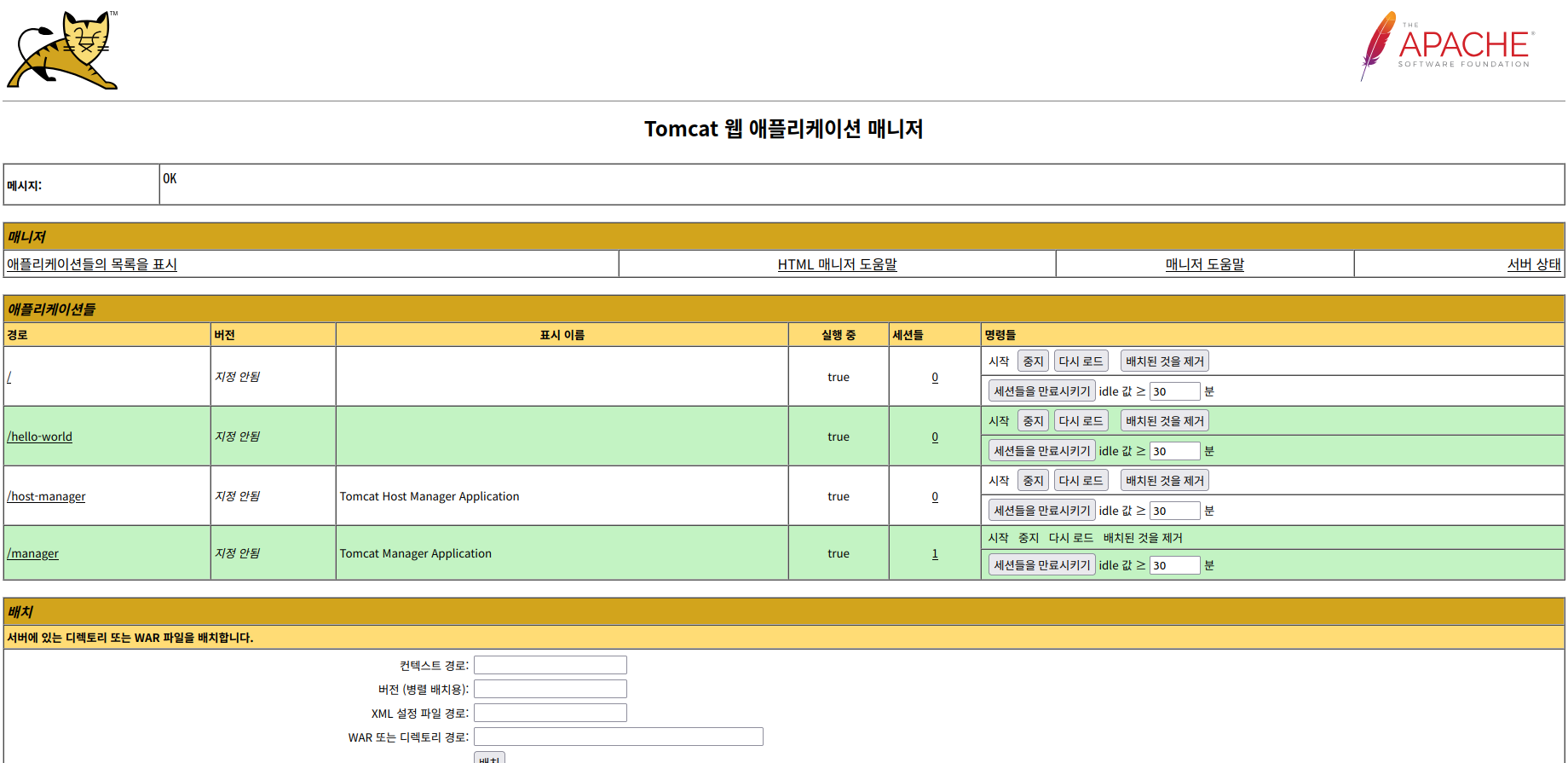Click the 표시 이름 column header

click(562, 335)
